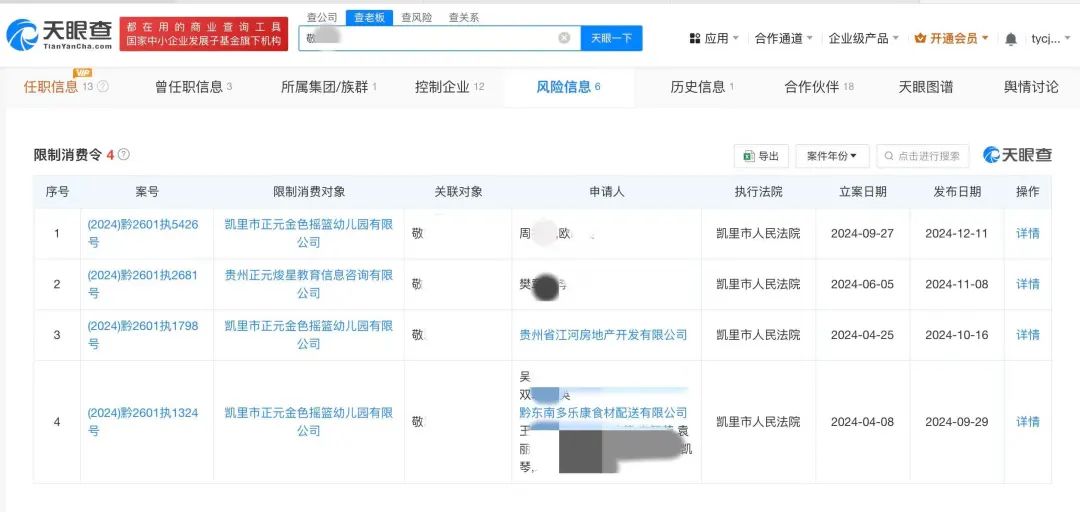Click the red promotional banner in the header
The width and height of the screenshot is (1080, 512).
(204, 34)
